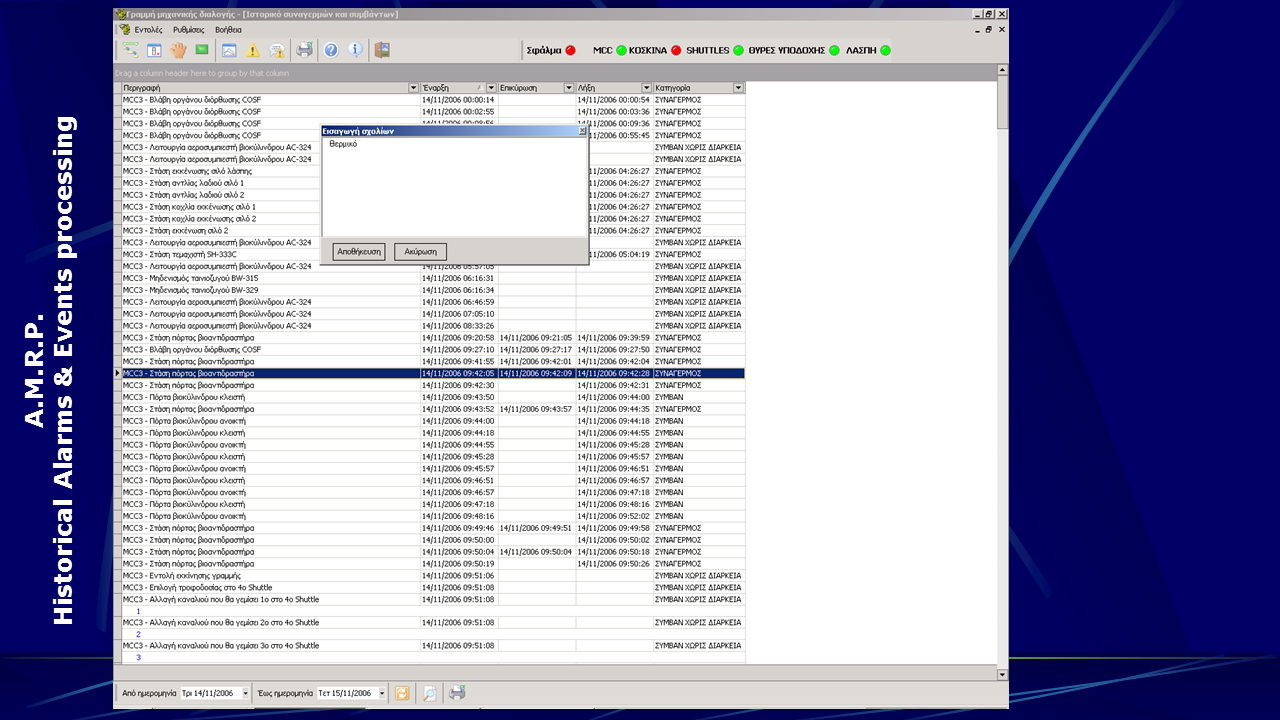1280x720 pixels.
Task: Open the Ρυθμίσεις menu
Action: click(189, 30)
